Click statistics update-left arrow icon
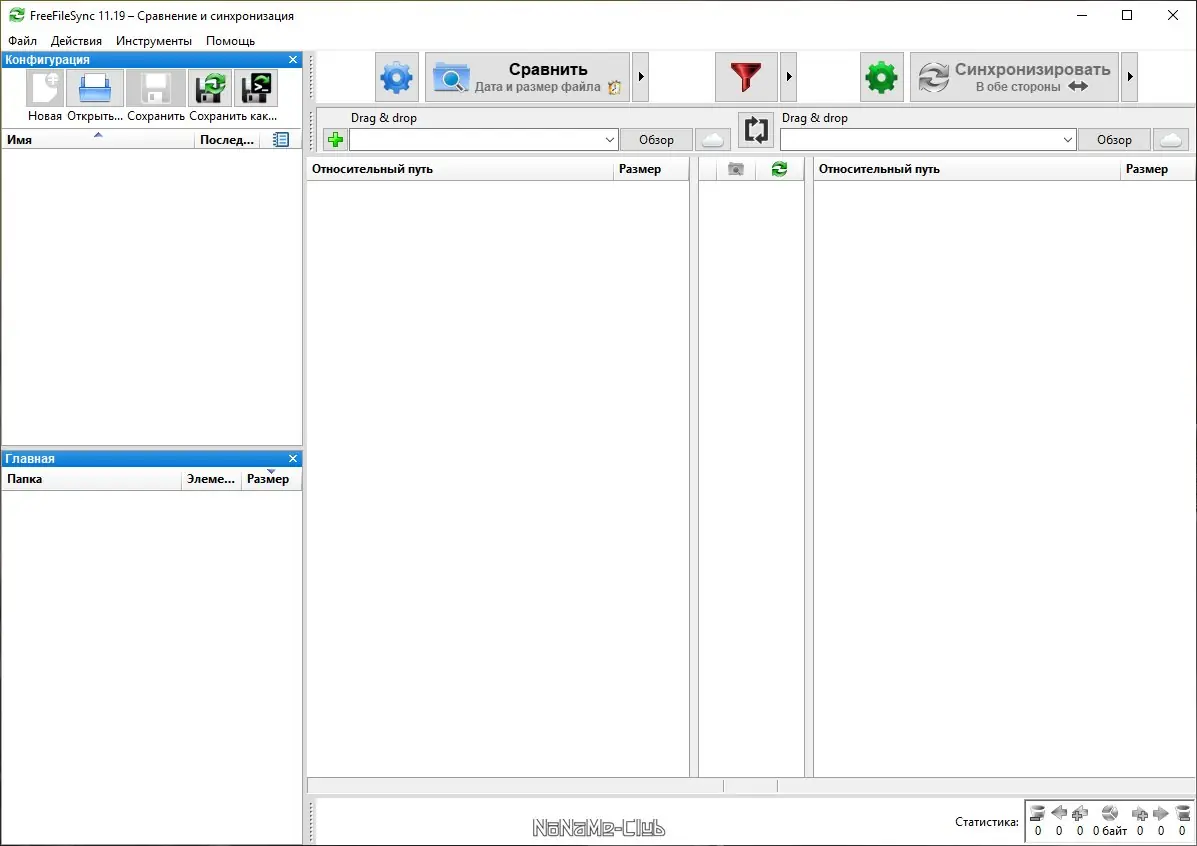This screenshot has height=846, width=1197. [x=1059, y=813]
